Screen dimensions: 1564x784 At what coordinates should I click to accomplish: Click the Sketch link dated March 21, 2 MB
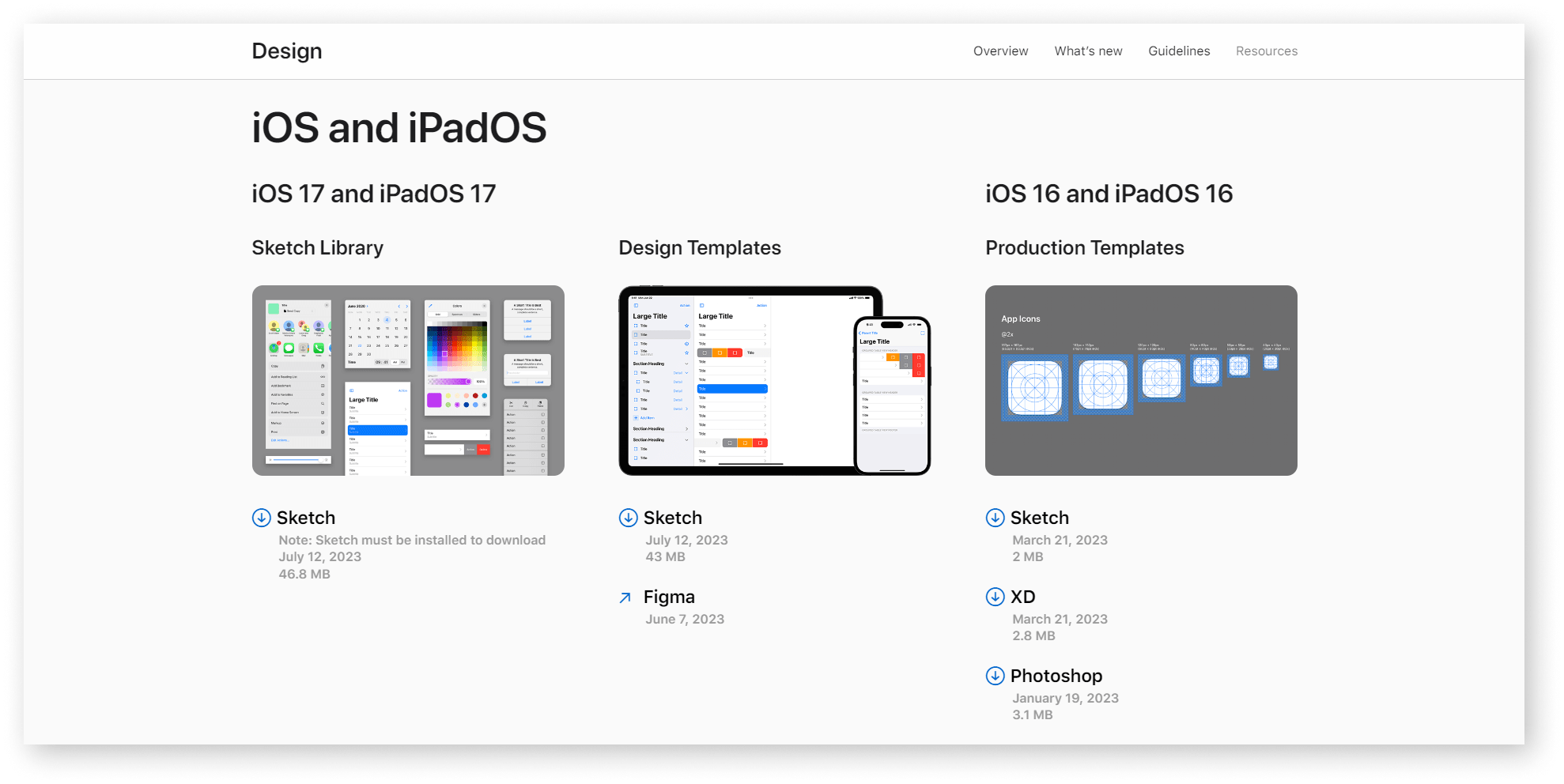(1040, 518)
